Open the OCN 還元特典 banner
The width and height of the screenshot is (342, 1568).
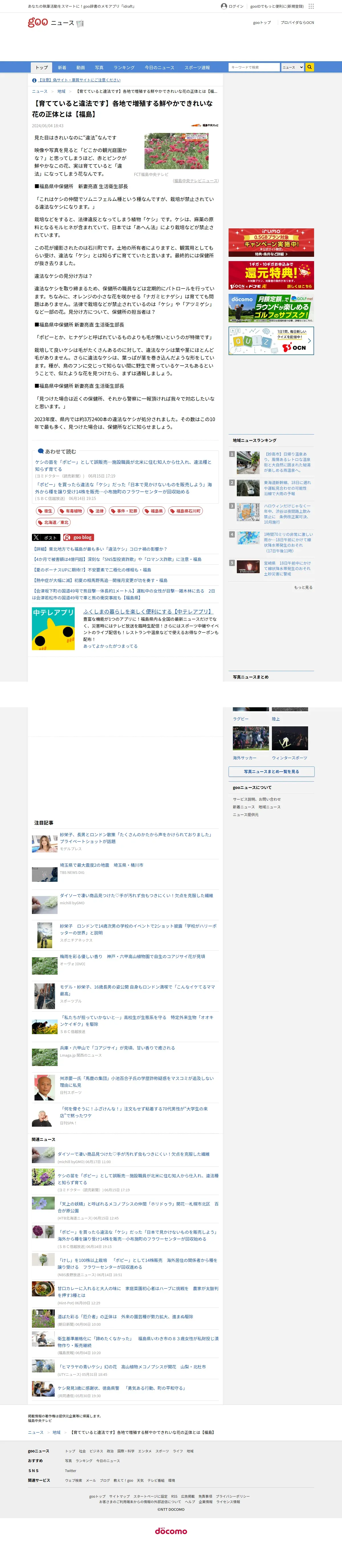(x=271, y=275)
